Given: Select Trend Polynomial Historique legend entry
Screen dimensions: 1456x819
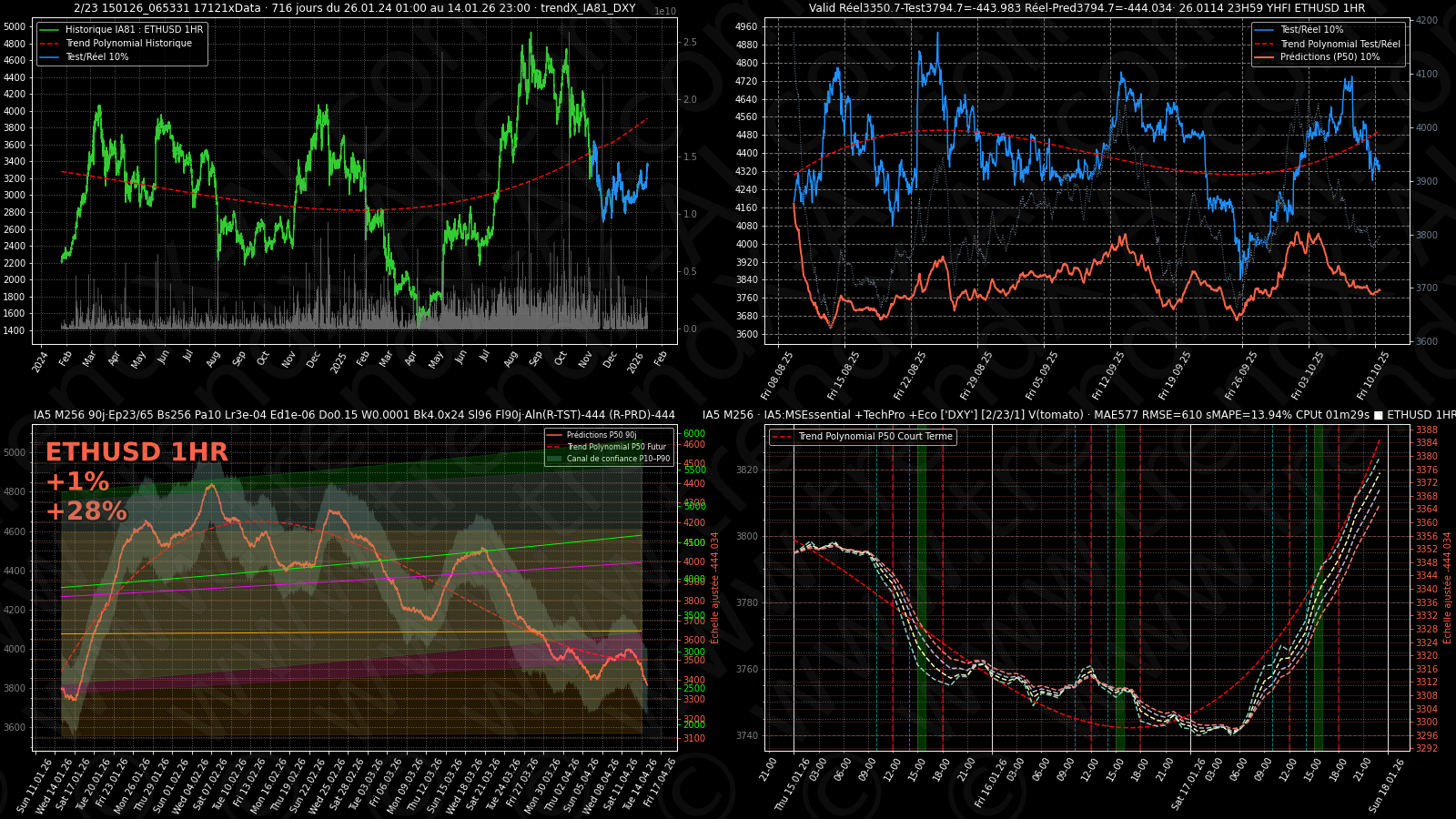Looking at the screenshot, I should [128, 44].
